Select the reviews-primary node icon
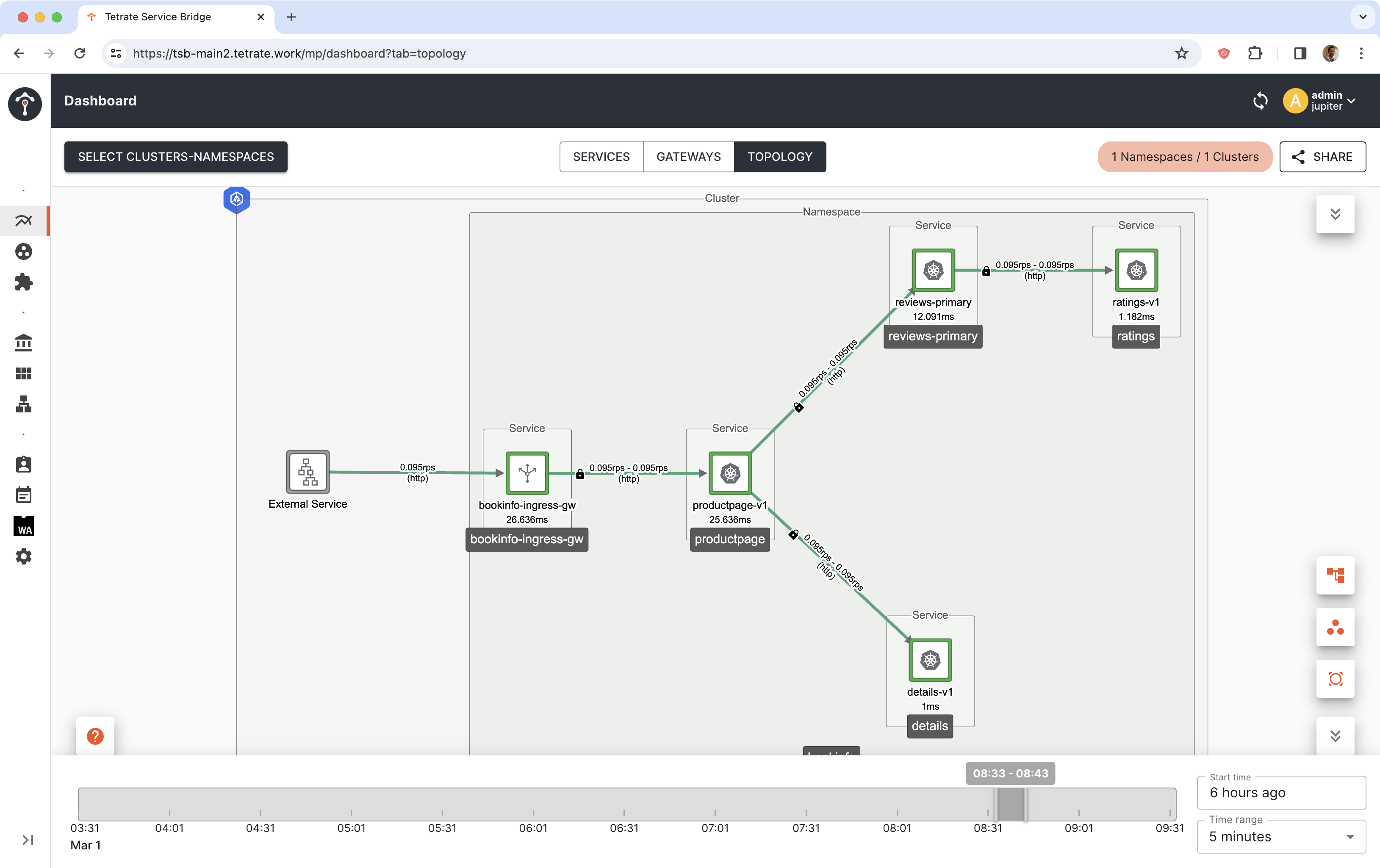The height and width of the screenshot is (868, 1380). coord(933,270)
